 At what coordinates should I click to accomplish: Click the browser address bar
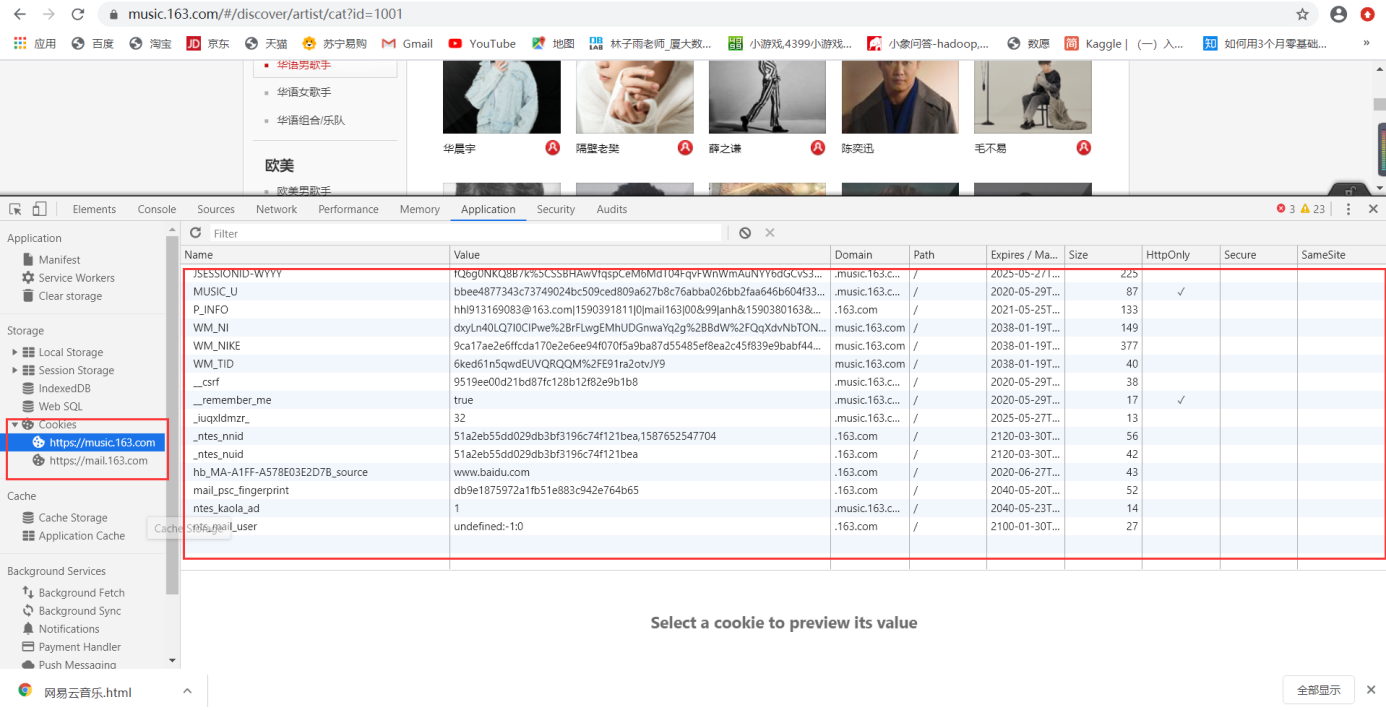pos(700,15)
